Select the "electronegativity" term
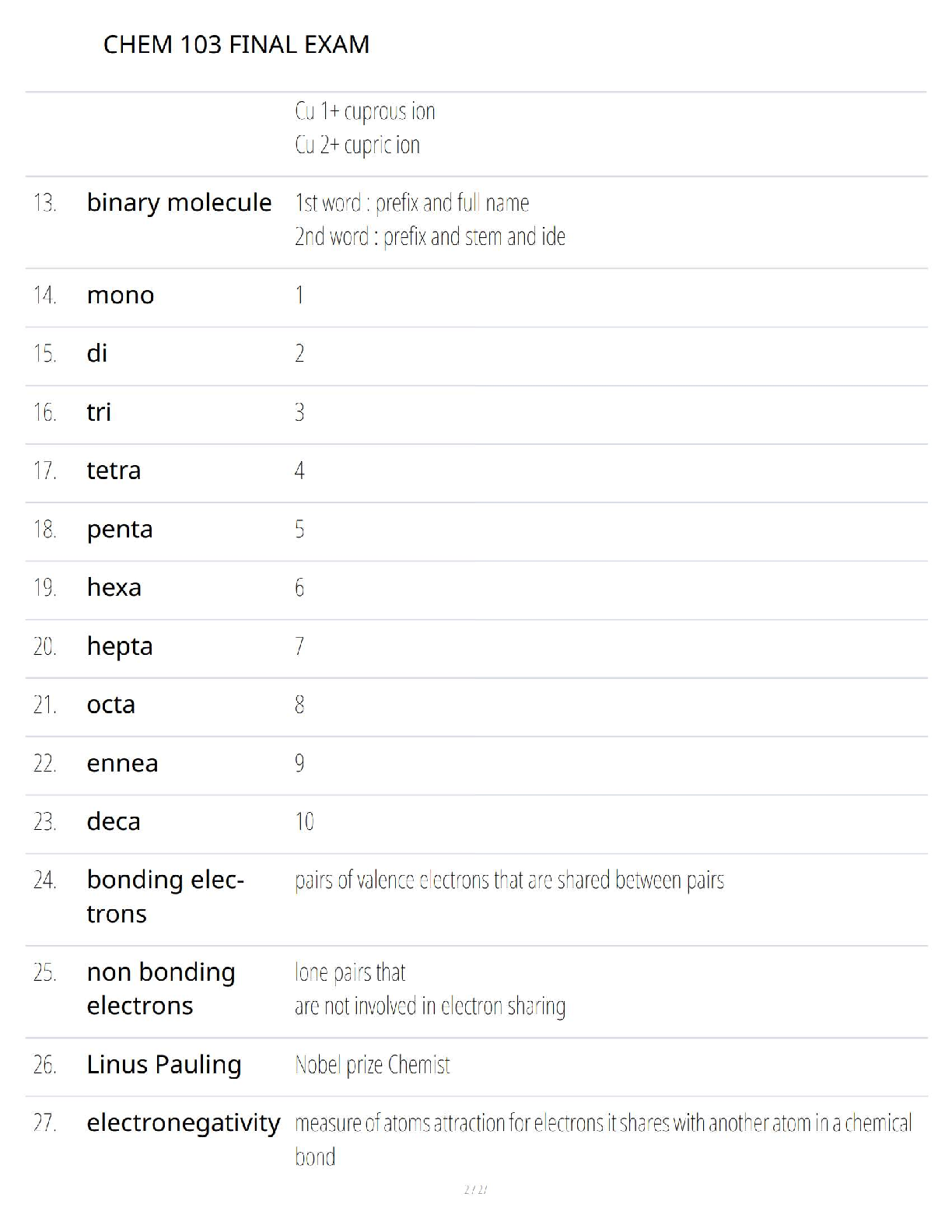This screenshot has height=1232, width=952. (x=184, y=1122)
